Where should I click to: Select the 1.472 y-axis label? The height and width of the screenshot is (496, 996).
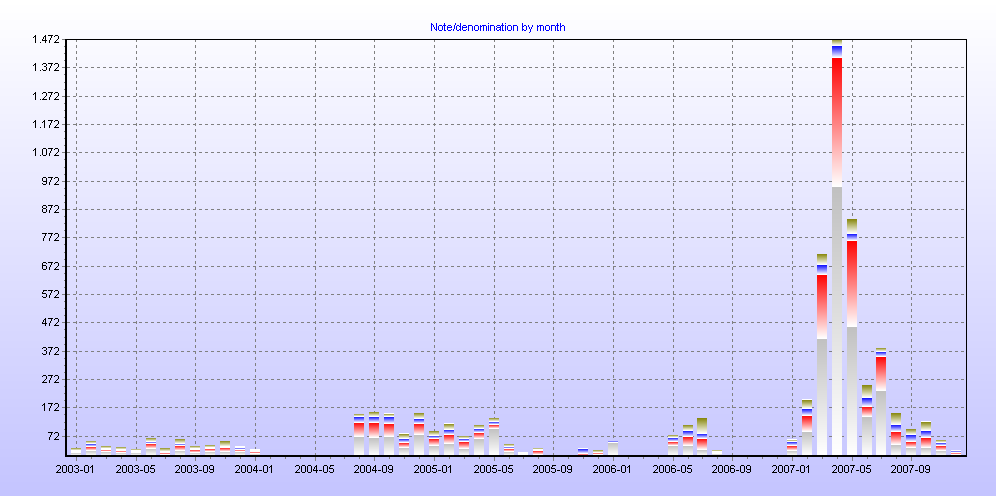[x=45, y=39]
